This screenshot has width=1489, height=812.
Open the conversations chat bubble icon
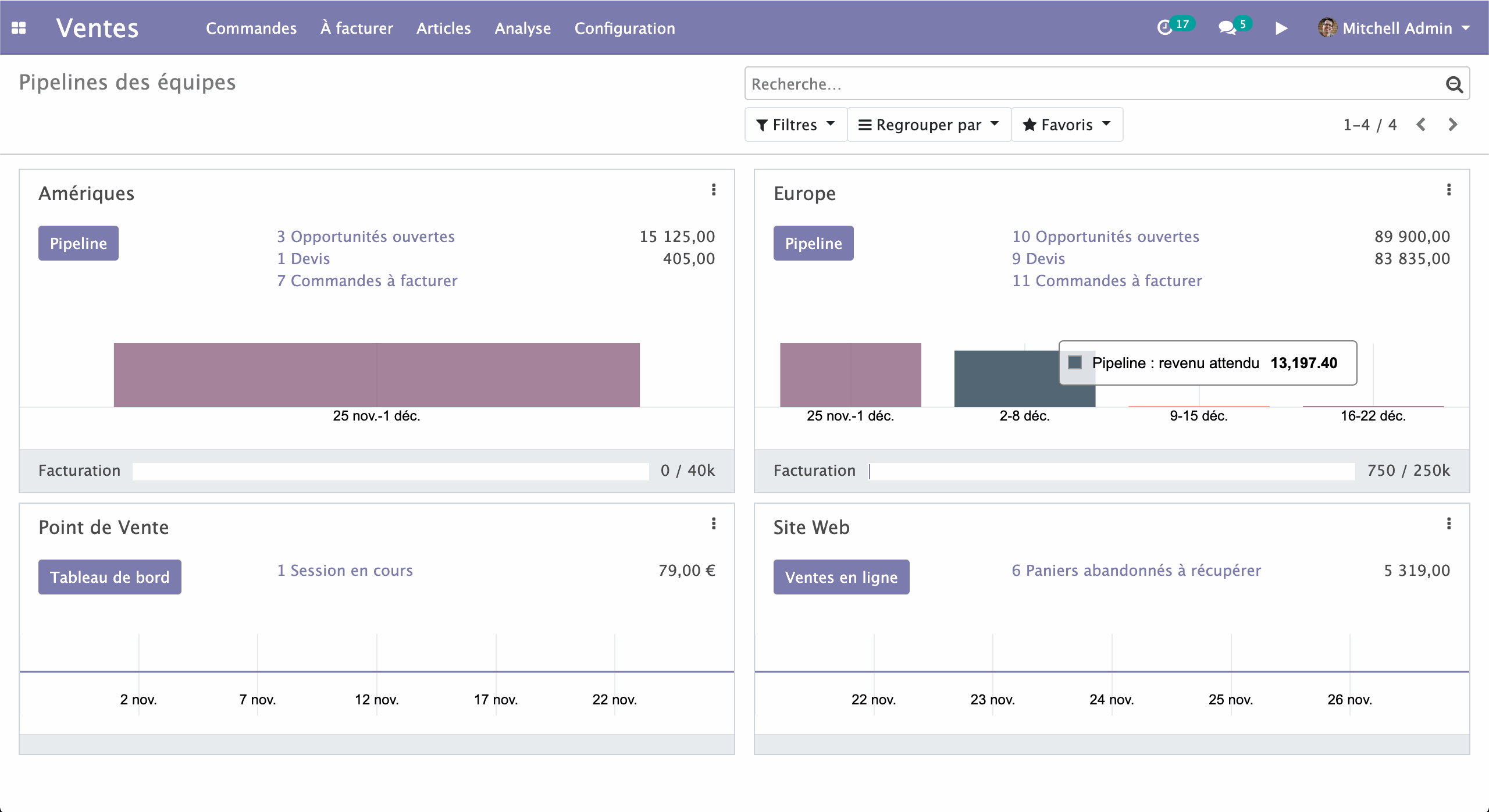pyautogui.click(x=1227, y=27)
